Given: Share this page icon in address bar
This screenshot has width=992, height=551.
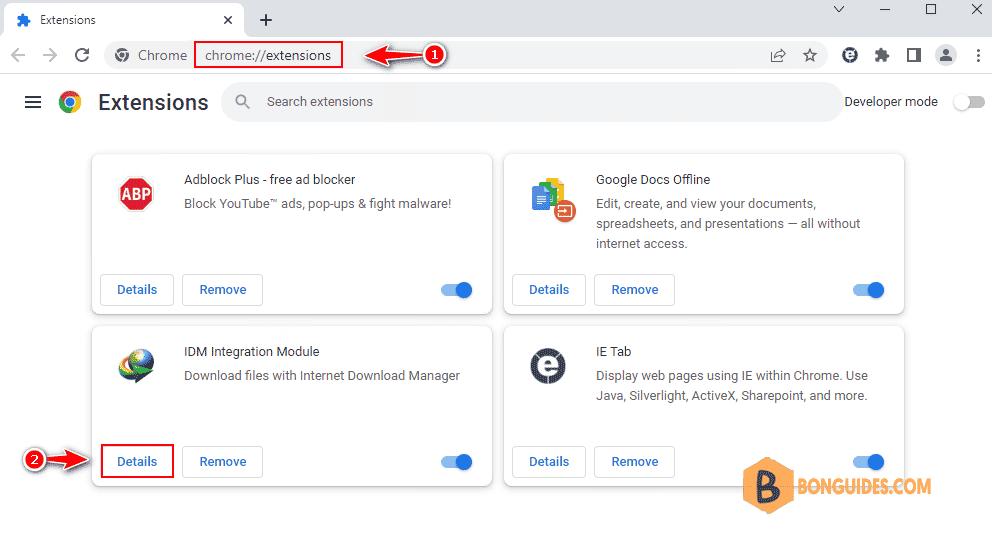Looking at the screenshot, I should tap(778, 55).
